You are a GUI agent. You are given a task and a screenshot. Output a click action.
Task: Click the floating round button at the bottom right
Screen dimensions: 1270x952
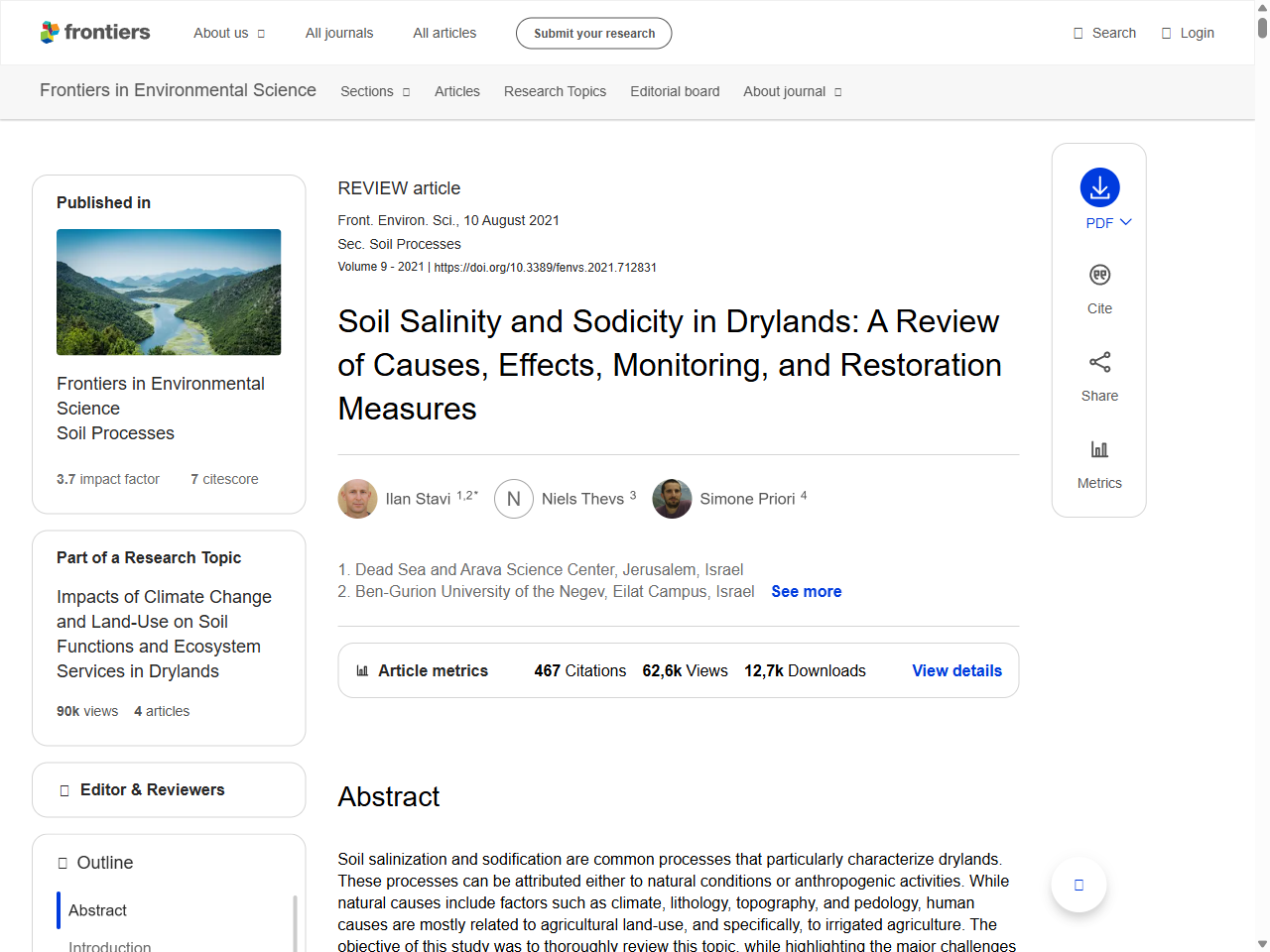click(1079, 885)
